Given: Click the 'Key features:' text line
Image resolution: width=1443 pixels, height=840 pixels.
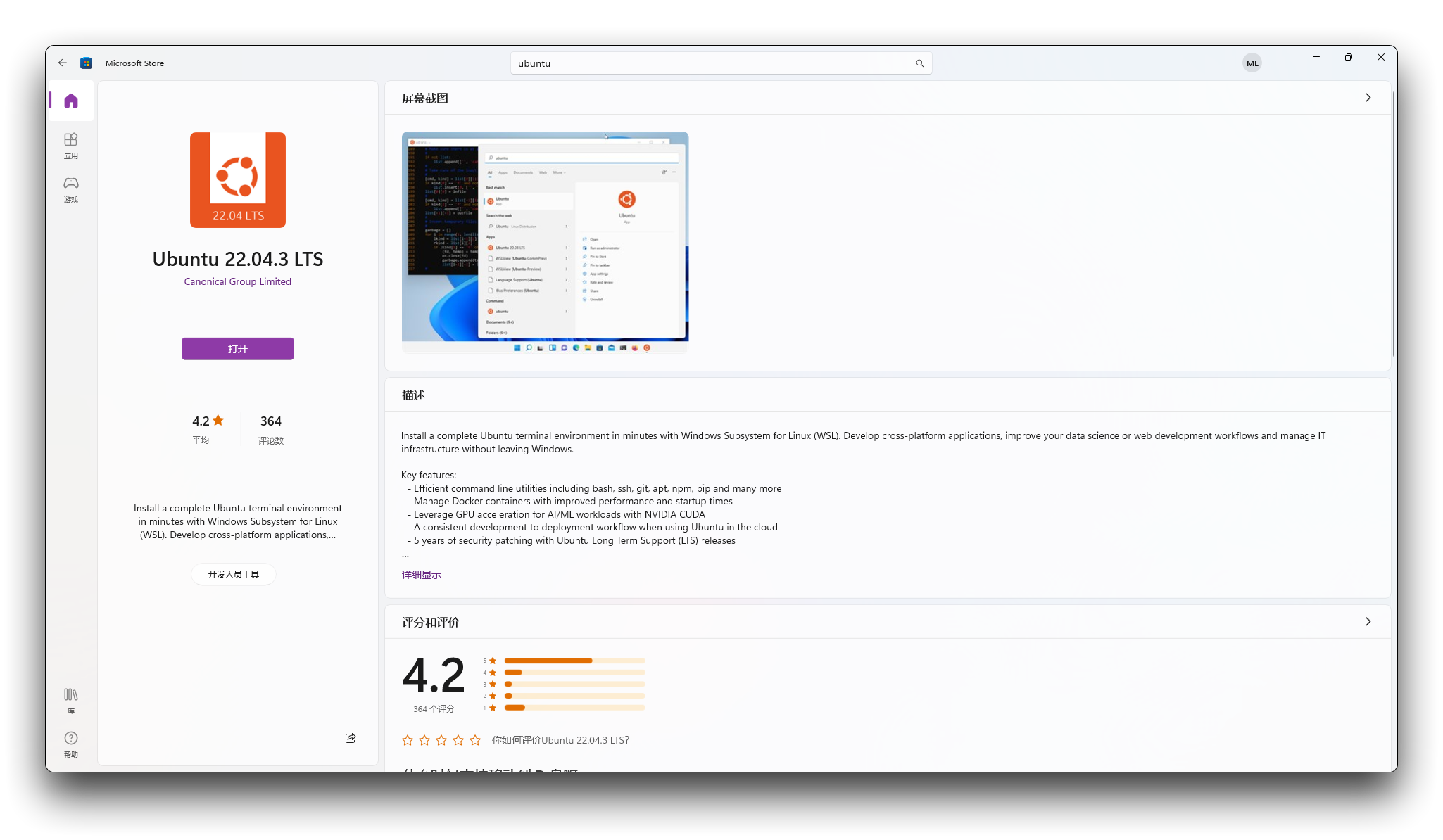Looking at the screenshot, I should pos(429,475).
